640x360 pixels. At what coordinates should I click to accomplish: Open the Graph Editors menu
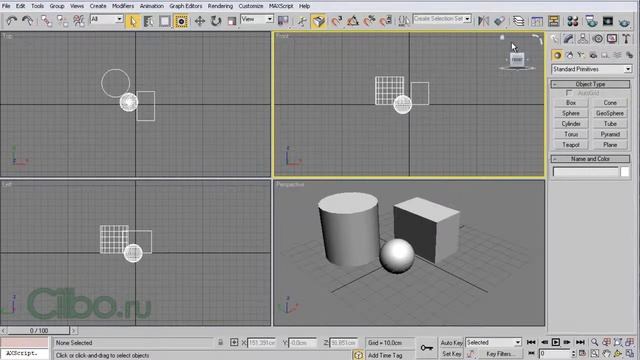click(186, 6)
